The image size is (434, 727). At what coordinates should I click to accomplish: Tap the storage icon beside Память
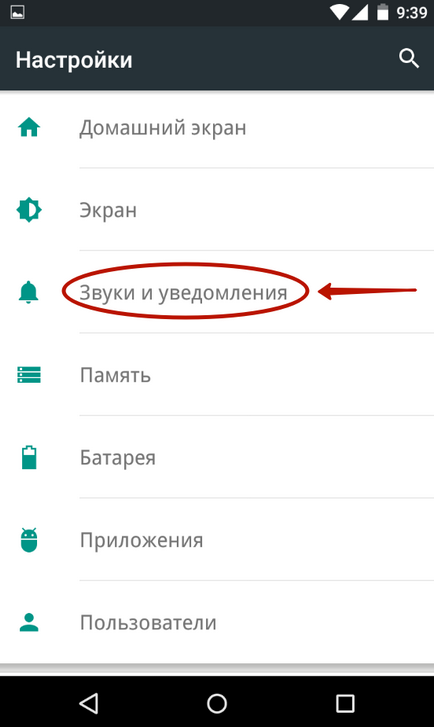[x=29, y=375]
